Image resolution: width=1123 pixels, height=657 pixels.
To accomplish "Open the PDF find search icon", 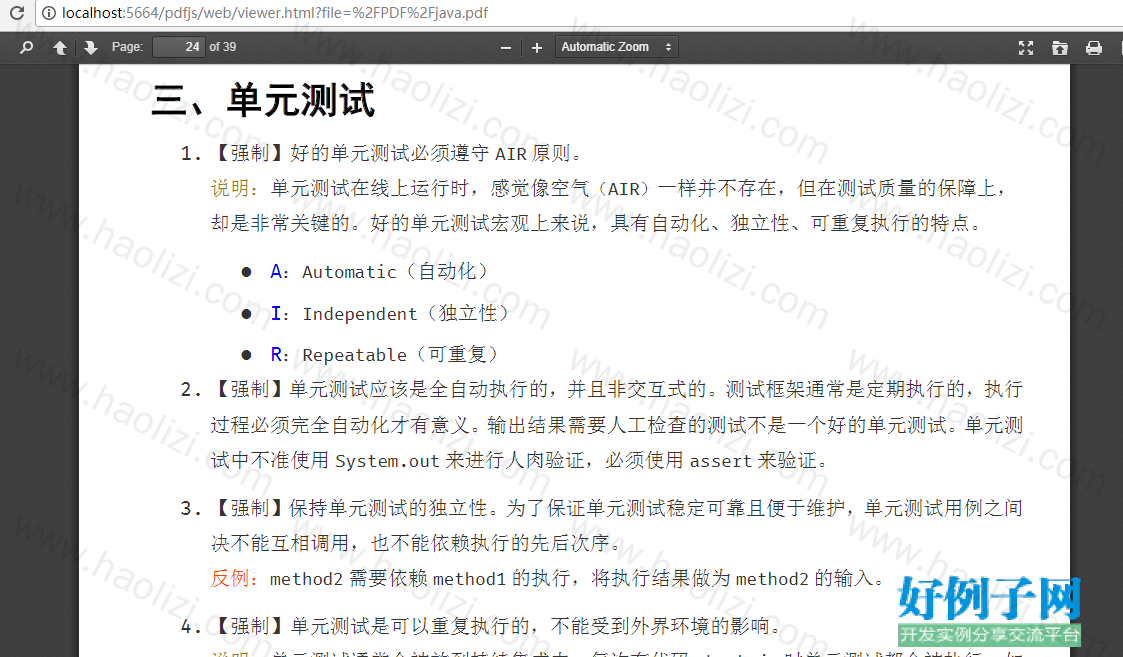I will (x=26, y=47).
